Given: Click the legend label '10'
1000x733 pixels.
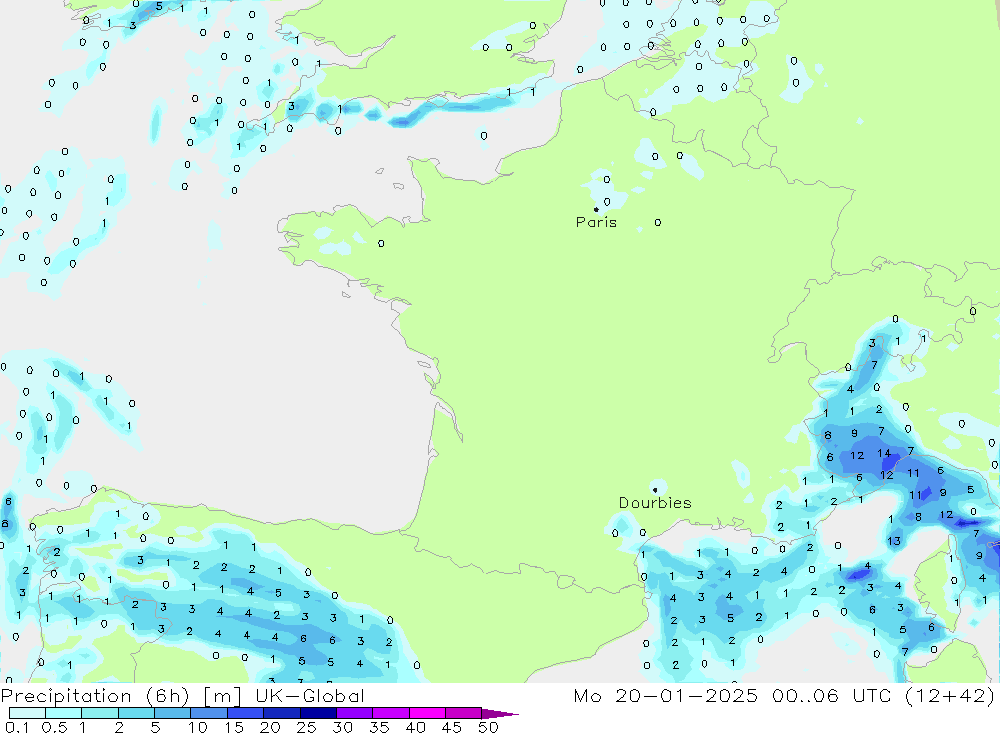Looking at the screenshot, I should 198,727.
